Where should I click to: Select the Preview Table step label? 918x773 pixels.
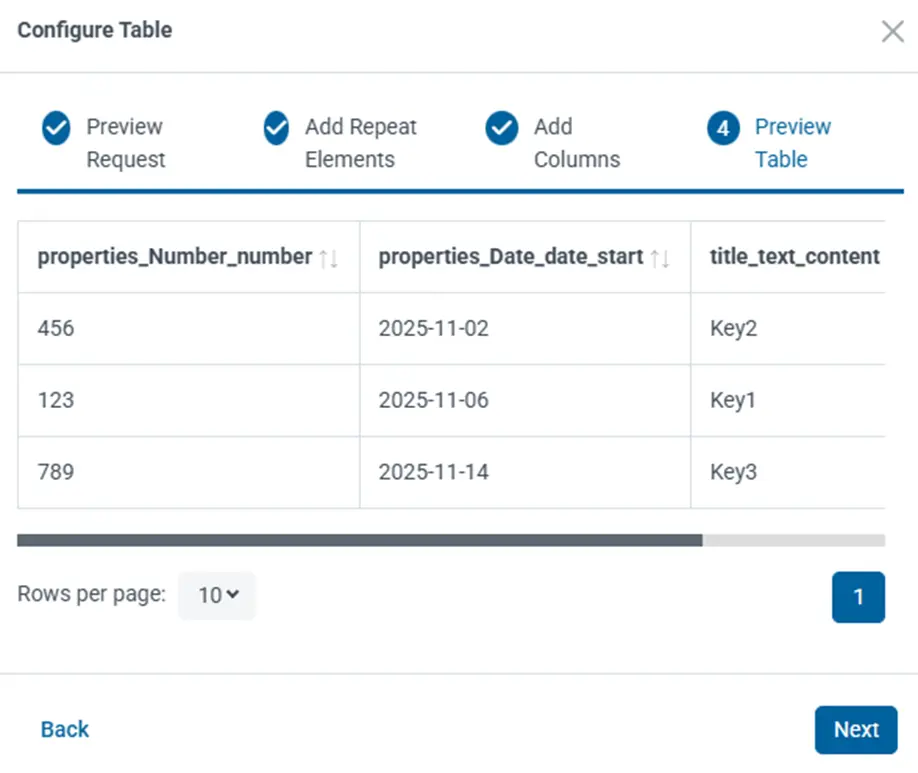click(792, 143)
